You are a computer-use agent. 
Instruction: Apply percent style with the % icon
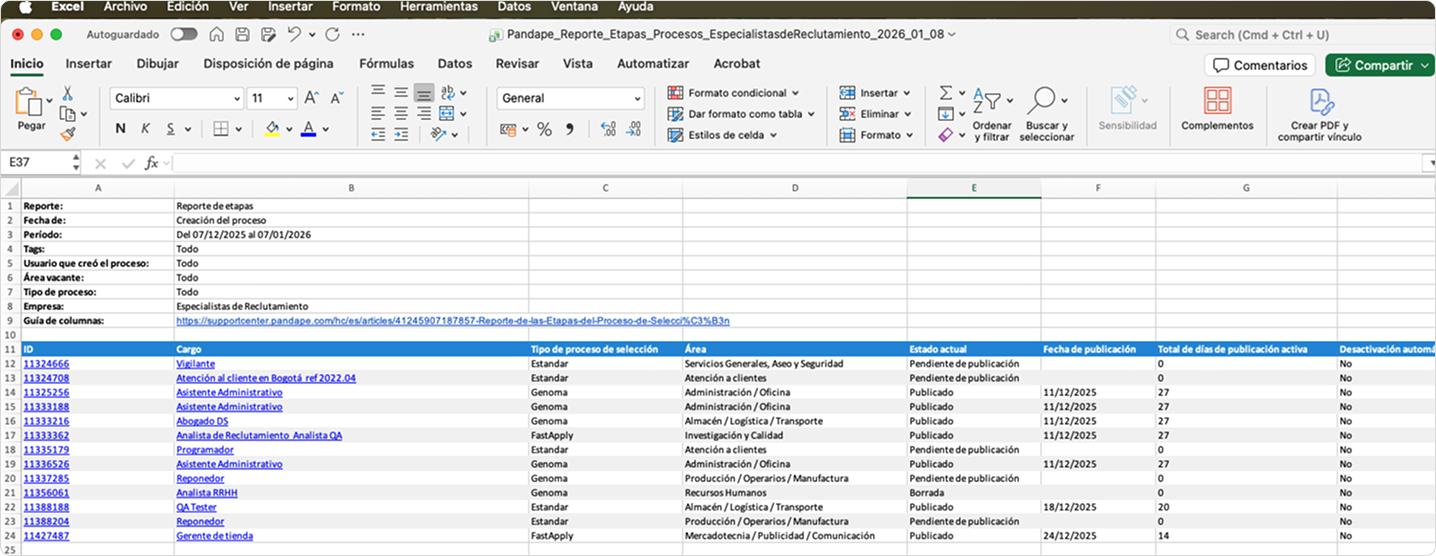(x=544, y=130)
